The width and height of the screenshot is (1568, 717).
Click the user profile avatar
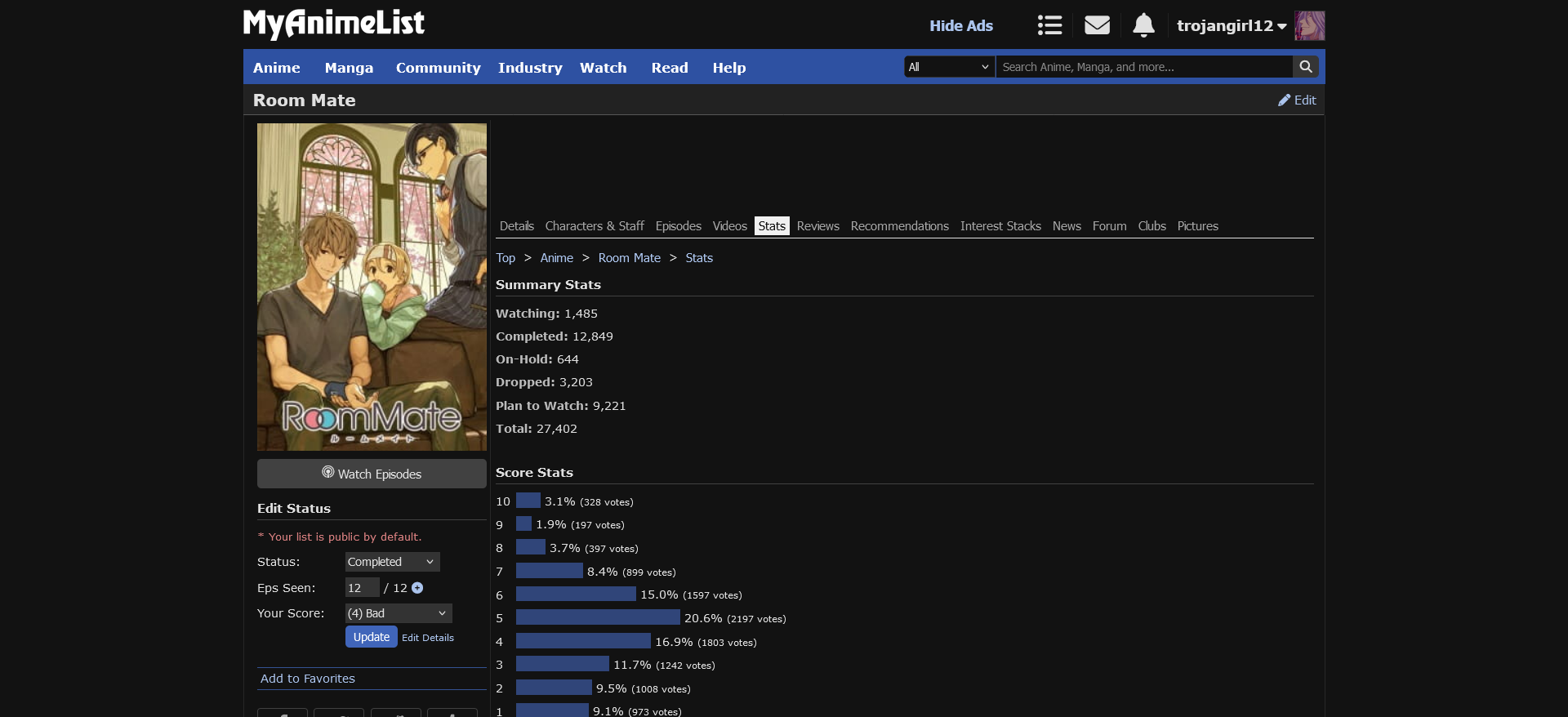(1309, 25)
